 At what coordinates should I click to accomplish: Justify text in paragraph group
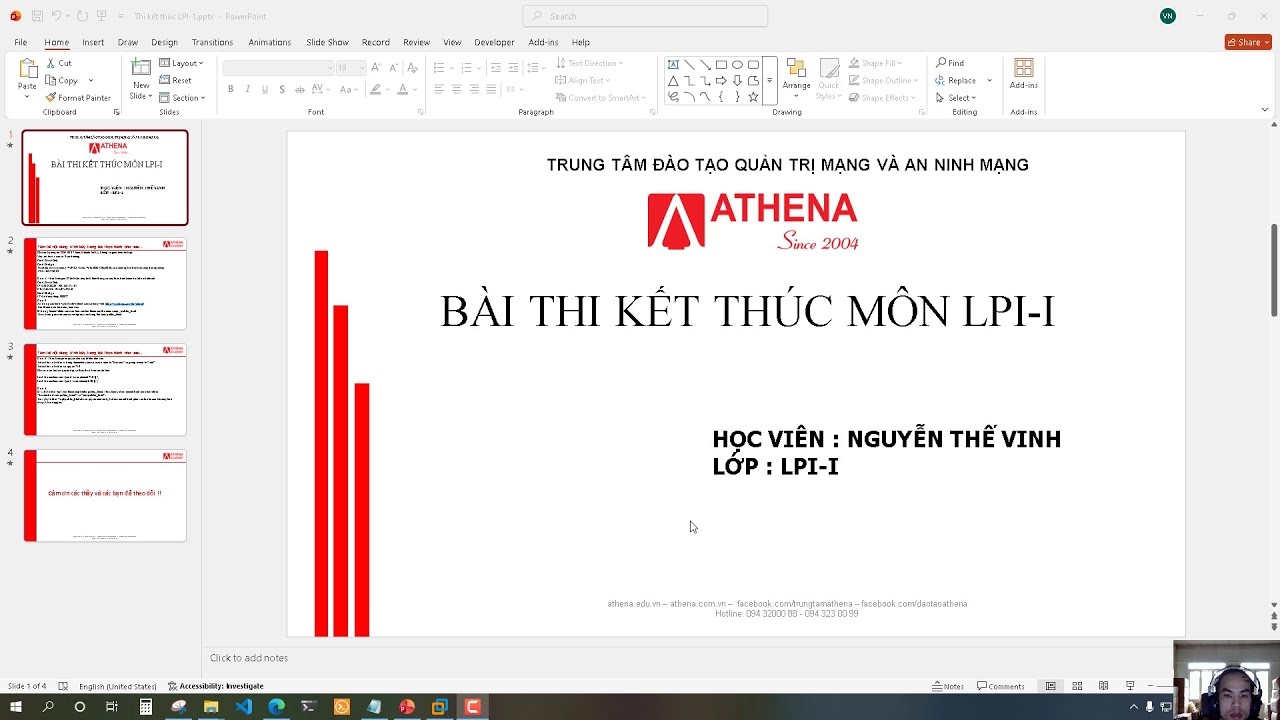pyautogui.click(x=490, y=89)
